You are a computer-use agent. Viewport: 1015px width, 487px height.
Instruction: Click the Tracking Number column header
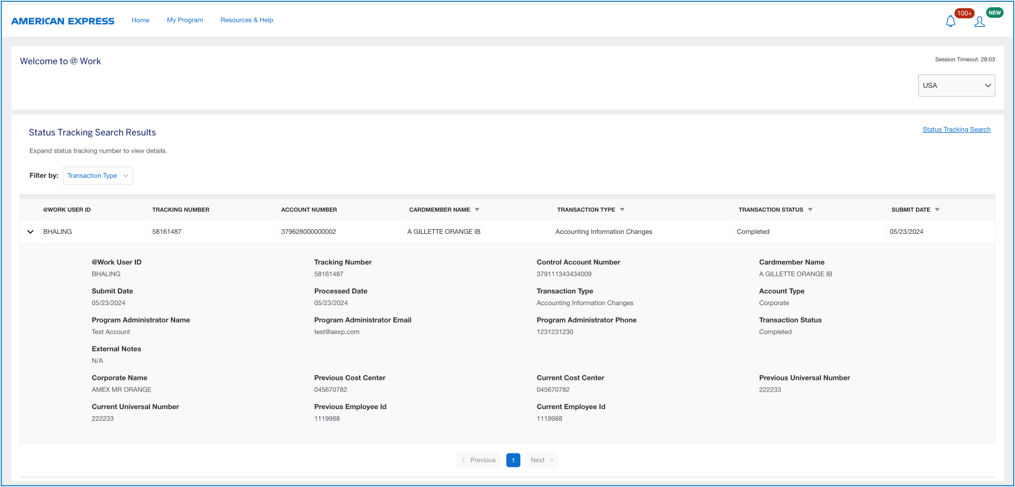click(181, 210)
